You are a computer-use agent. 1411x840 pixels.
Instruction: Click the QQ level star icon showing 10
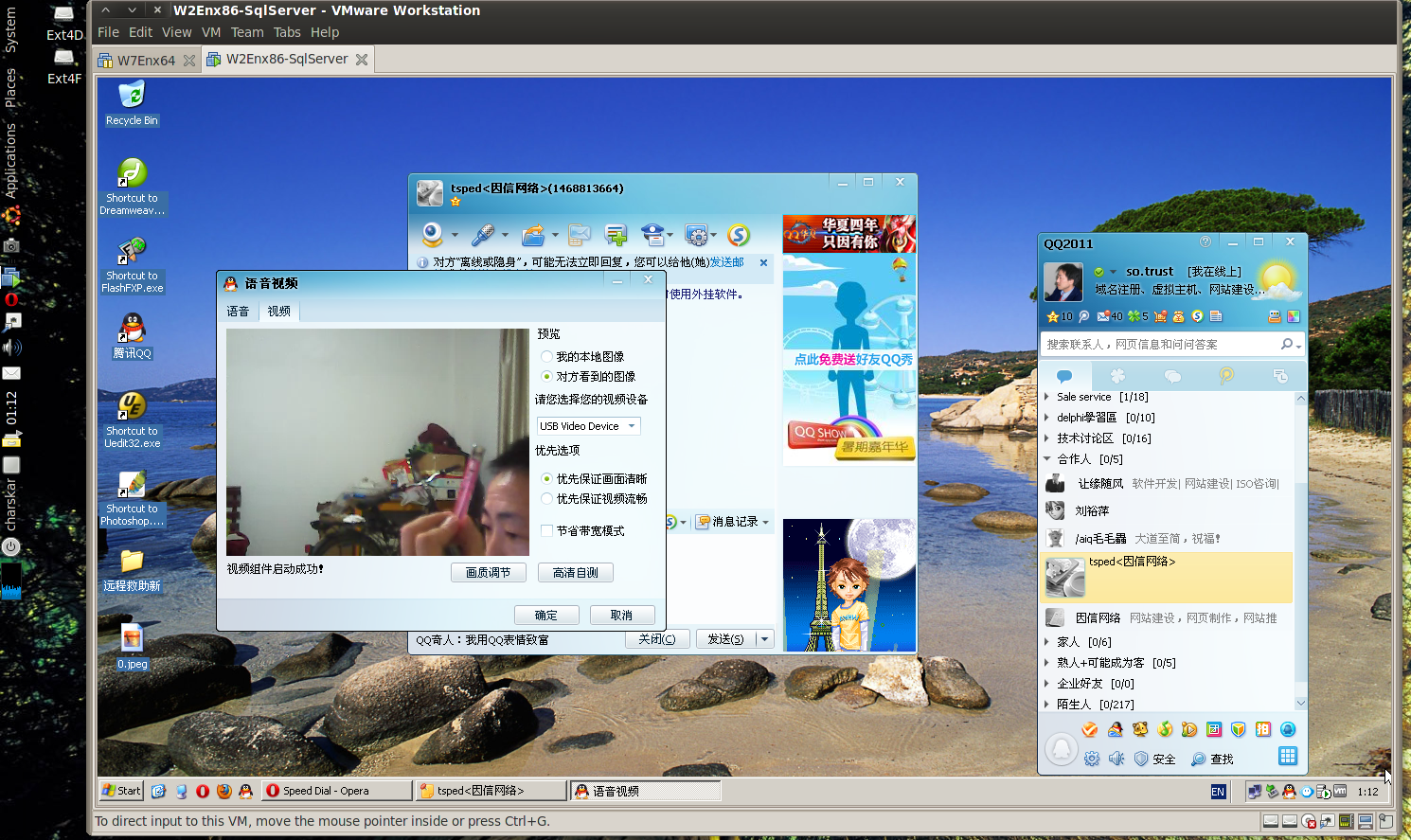(x=1060, y=316)
